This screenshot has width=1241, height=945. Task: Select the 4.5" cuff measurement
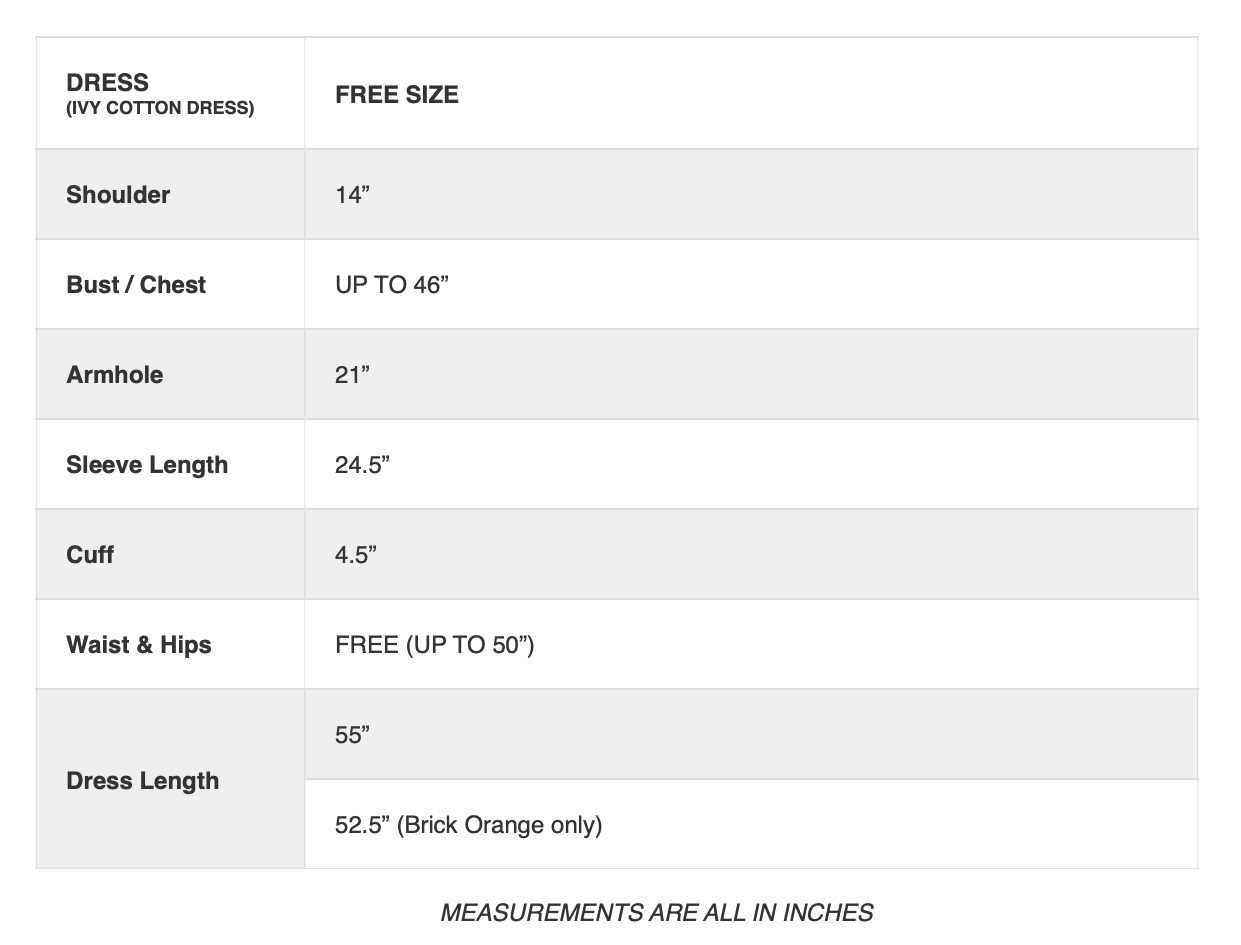tap(356, 555)
